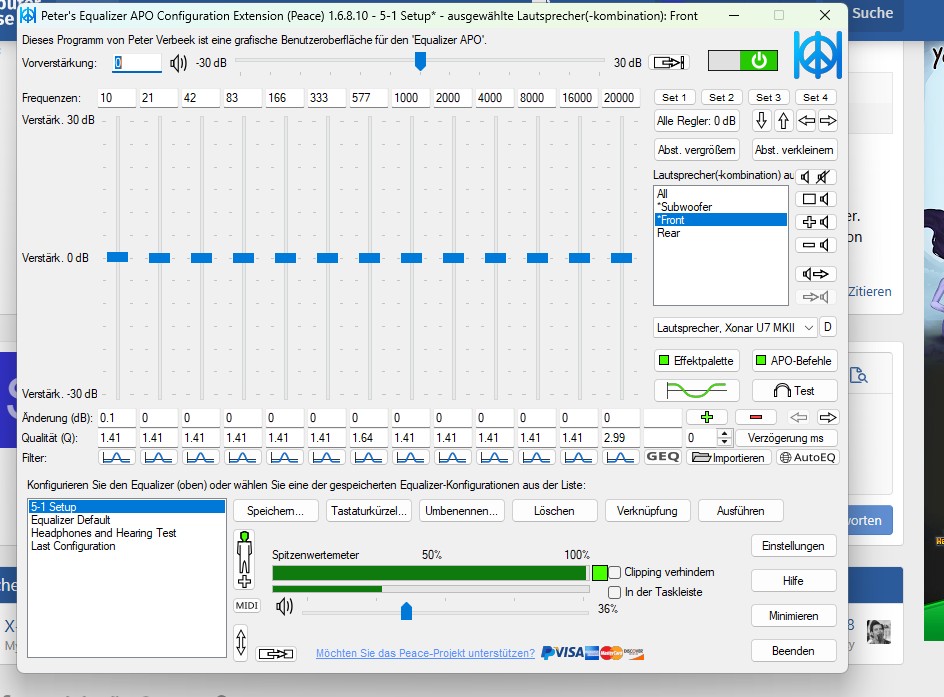944x697 pixels.
Task: Shift all gains up with up arrow
Action: (x=783, y=120)
